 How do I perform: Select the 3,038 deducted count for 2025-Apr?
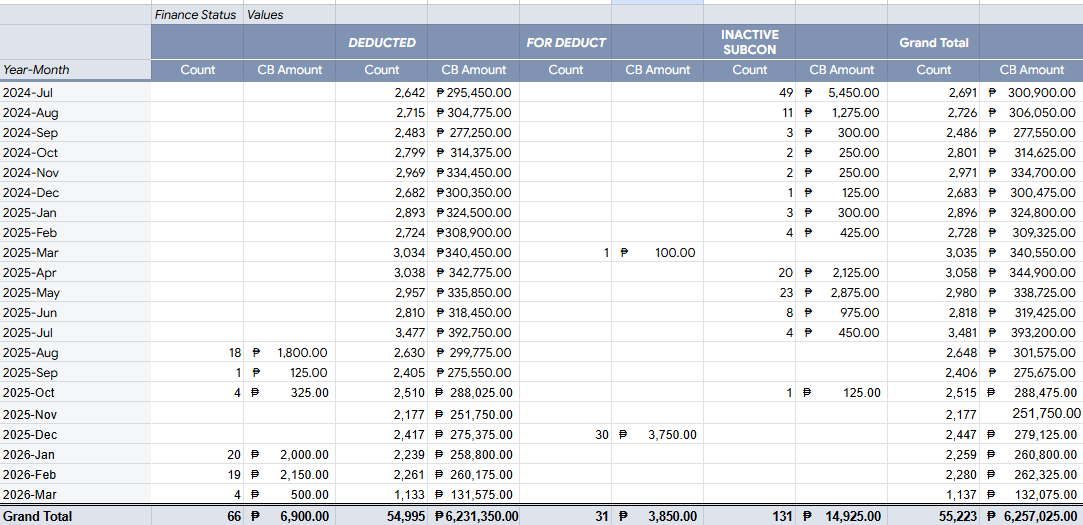point(381,273)
